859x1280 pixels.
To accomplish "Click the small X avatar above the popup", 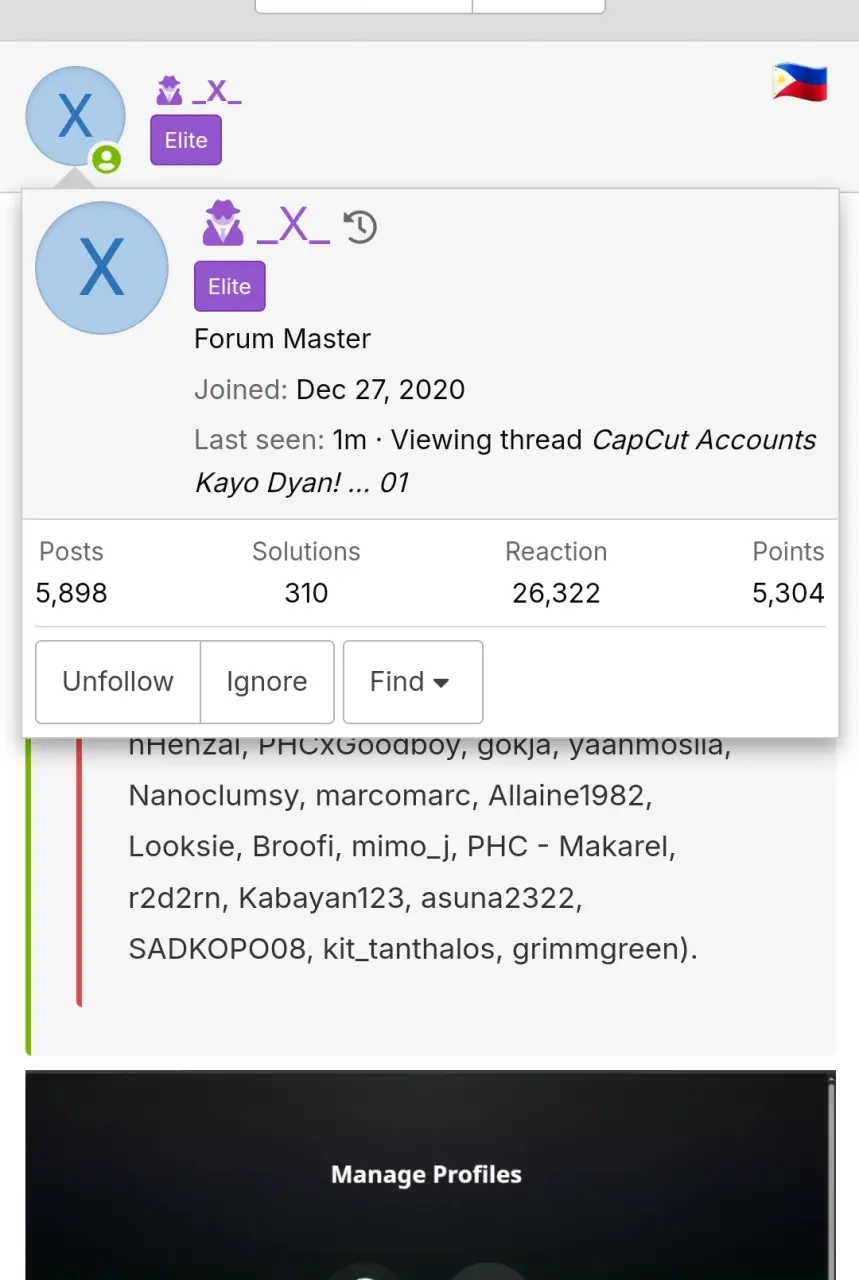I will [x=75, y=116].
